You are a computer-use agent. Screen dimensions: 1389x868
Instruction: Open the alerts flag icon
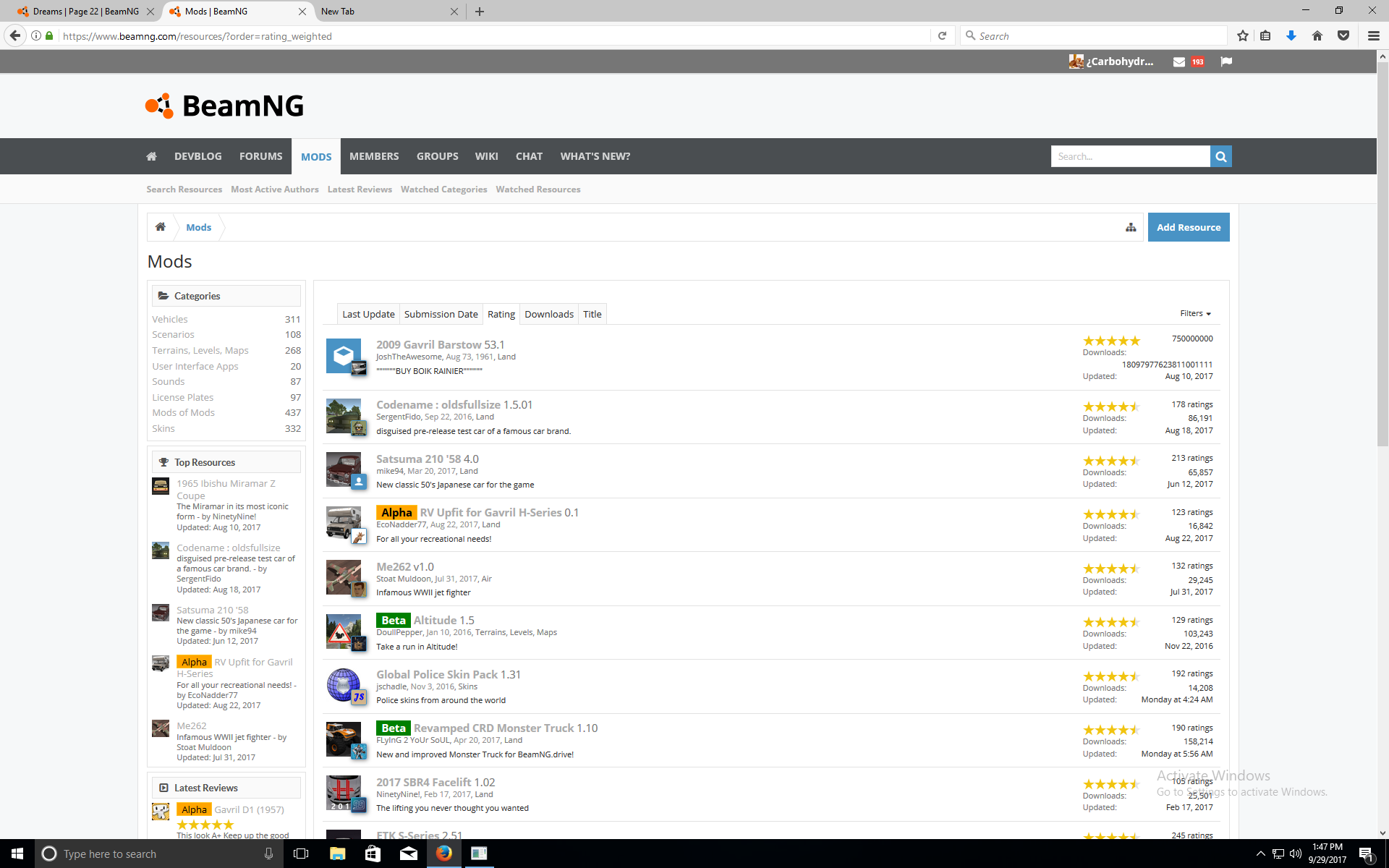tap(1226, 61)
